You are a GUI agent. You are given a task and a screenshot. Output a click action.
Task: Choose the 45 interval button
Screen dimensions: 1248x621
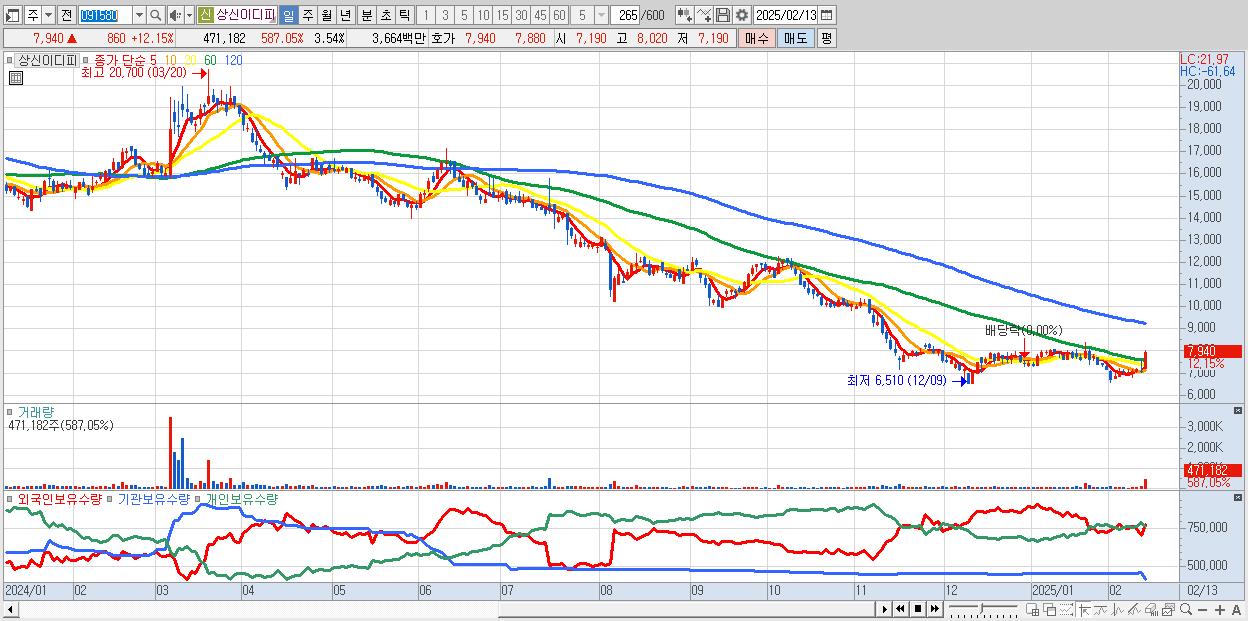coord(540,15)
